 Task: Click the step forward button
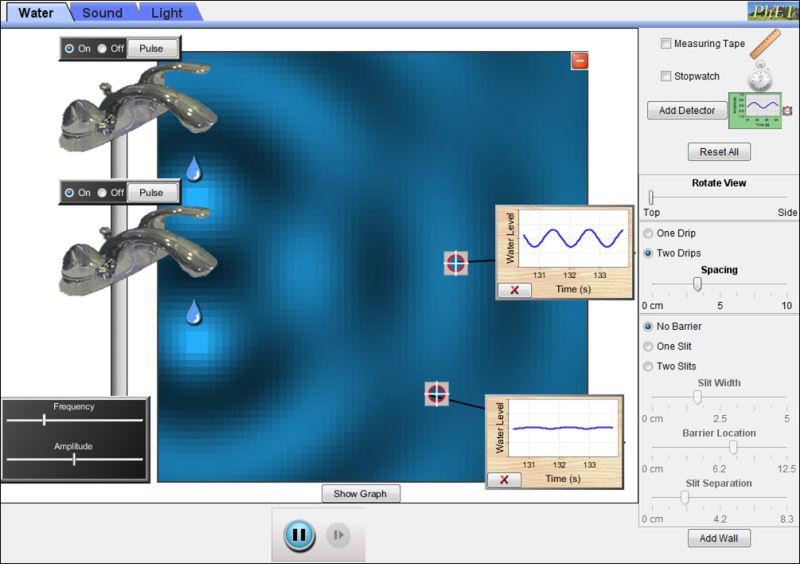click(x=339, y=535)
